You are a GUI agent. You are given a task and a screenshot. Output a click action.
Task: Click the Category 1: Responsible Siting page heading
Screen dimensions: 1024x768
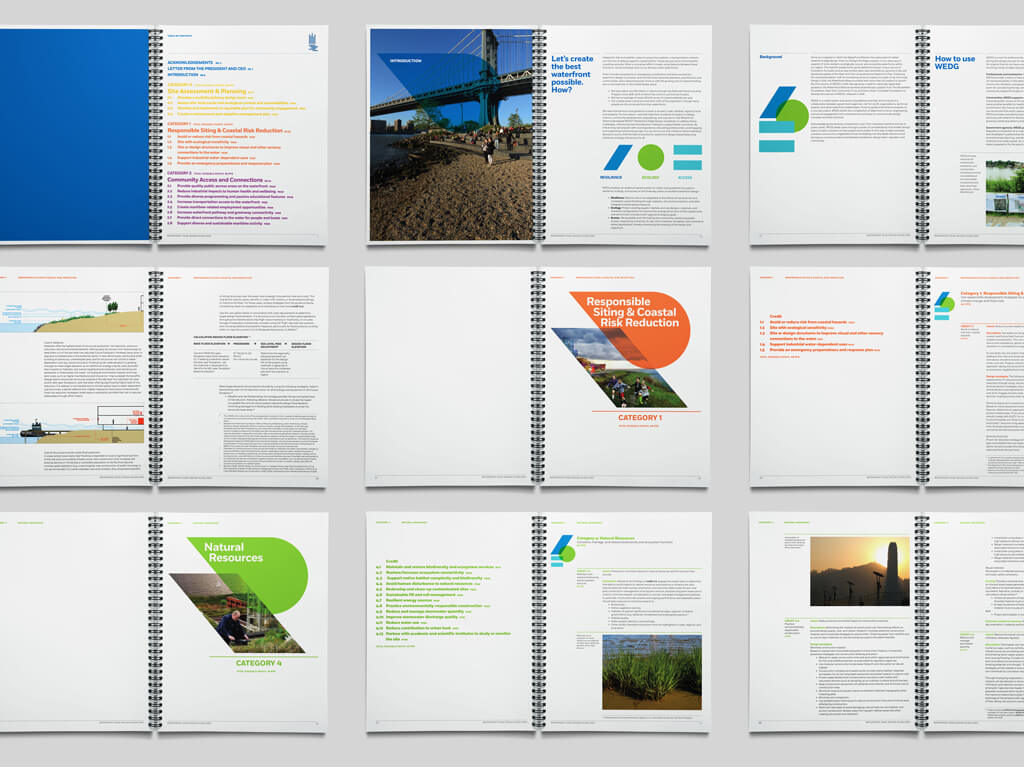pos(992,294)
